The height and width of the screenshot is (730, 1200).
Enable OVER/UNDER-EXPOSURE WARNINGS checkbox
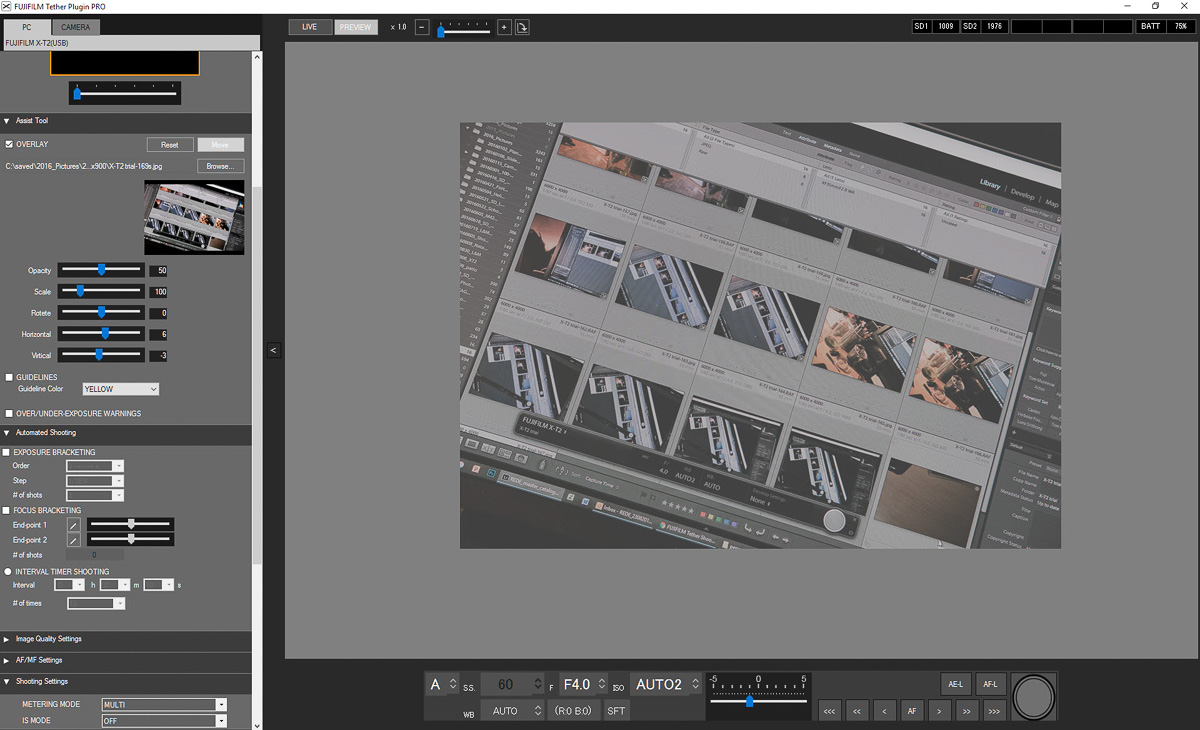(9, 413)
